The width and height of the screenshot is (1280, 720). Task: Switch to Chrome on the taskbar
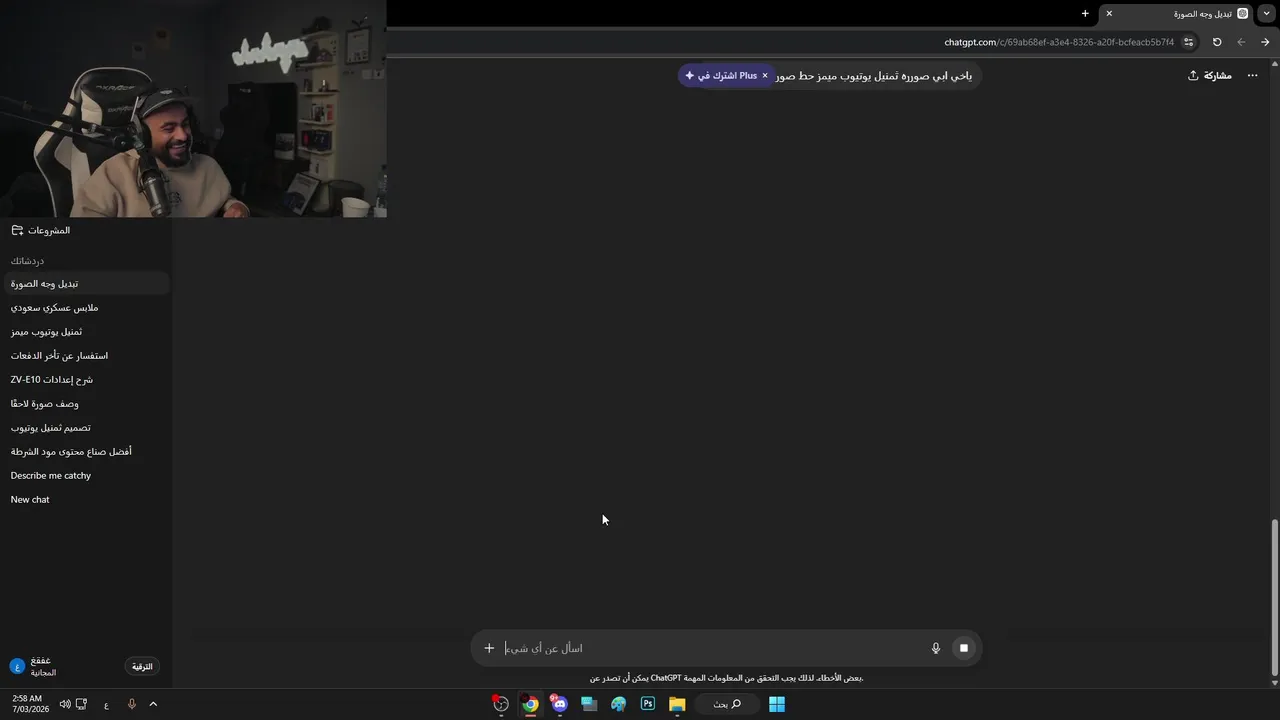coord(530,704)
